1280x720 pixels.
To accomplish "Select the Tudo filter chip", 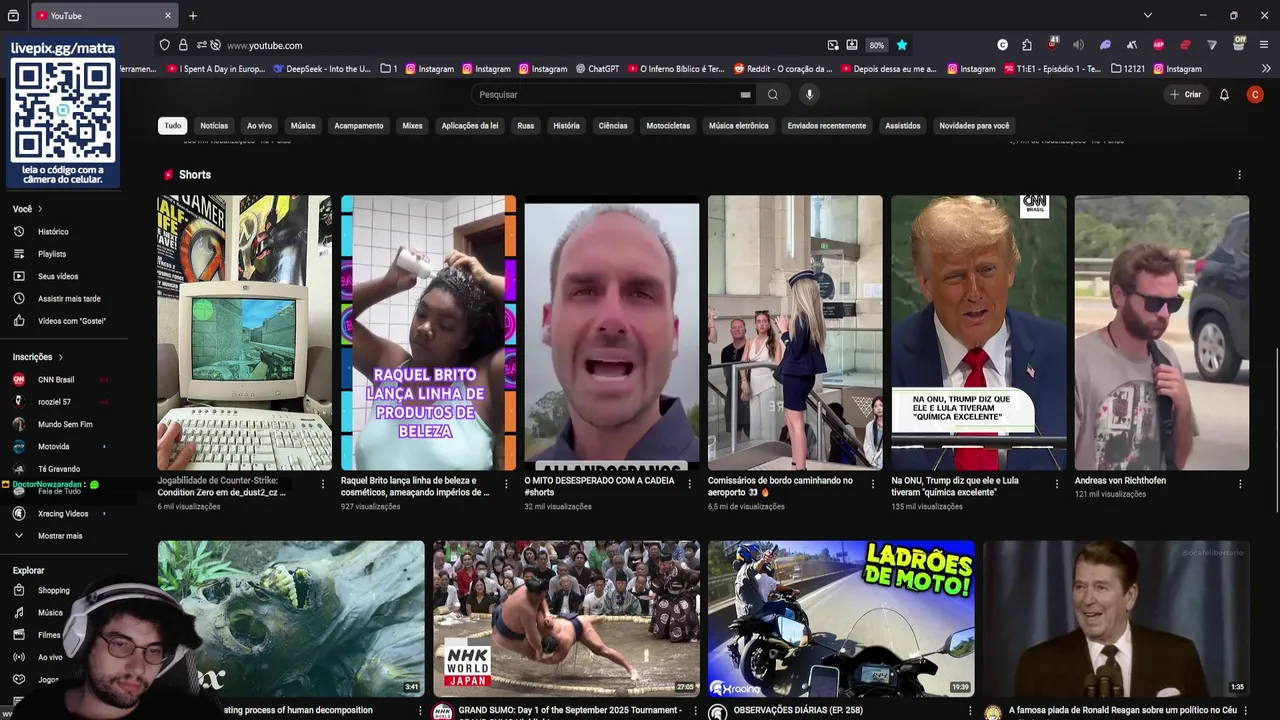I will click(x=173, y=126).
